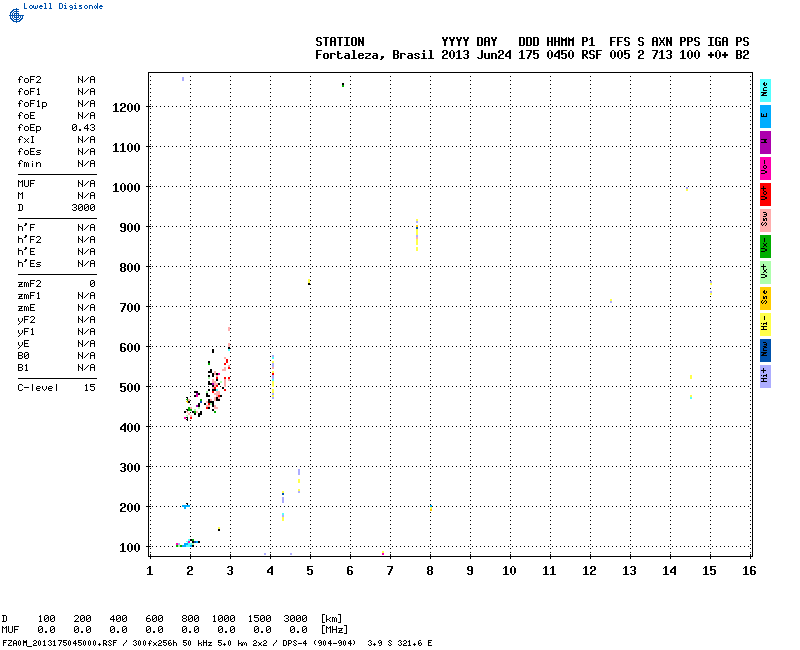Select the SSE orange legend swatch
Screen dimensions: 800x650
click(x=765, y=298)
